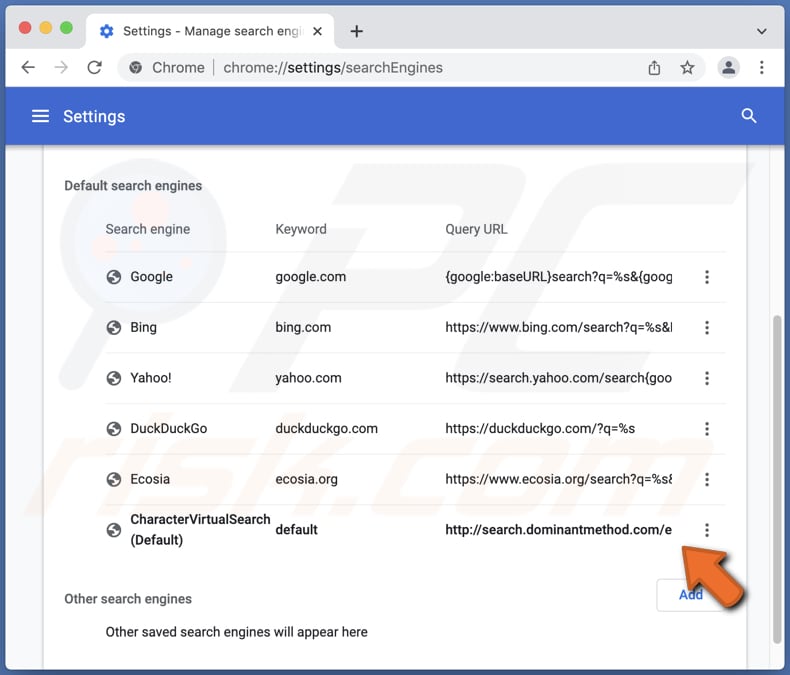Click the browser back arrow
This screenshot has width=790, height=675.
click(x=28, y=67)
